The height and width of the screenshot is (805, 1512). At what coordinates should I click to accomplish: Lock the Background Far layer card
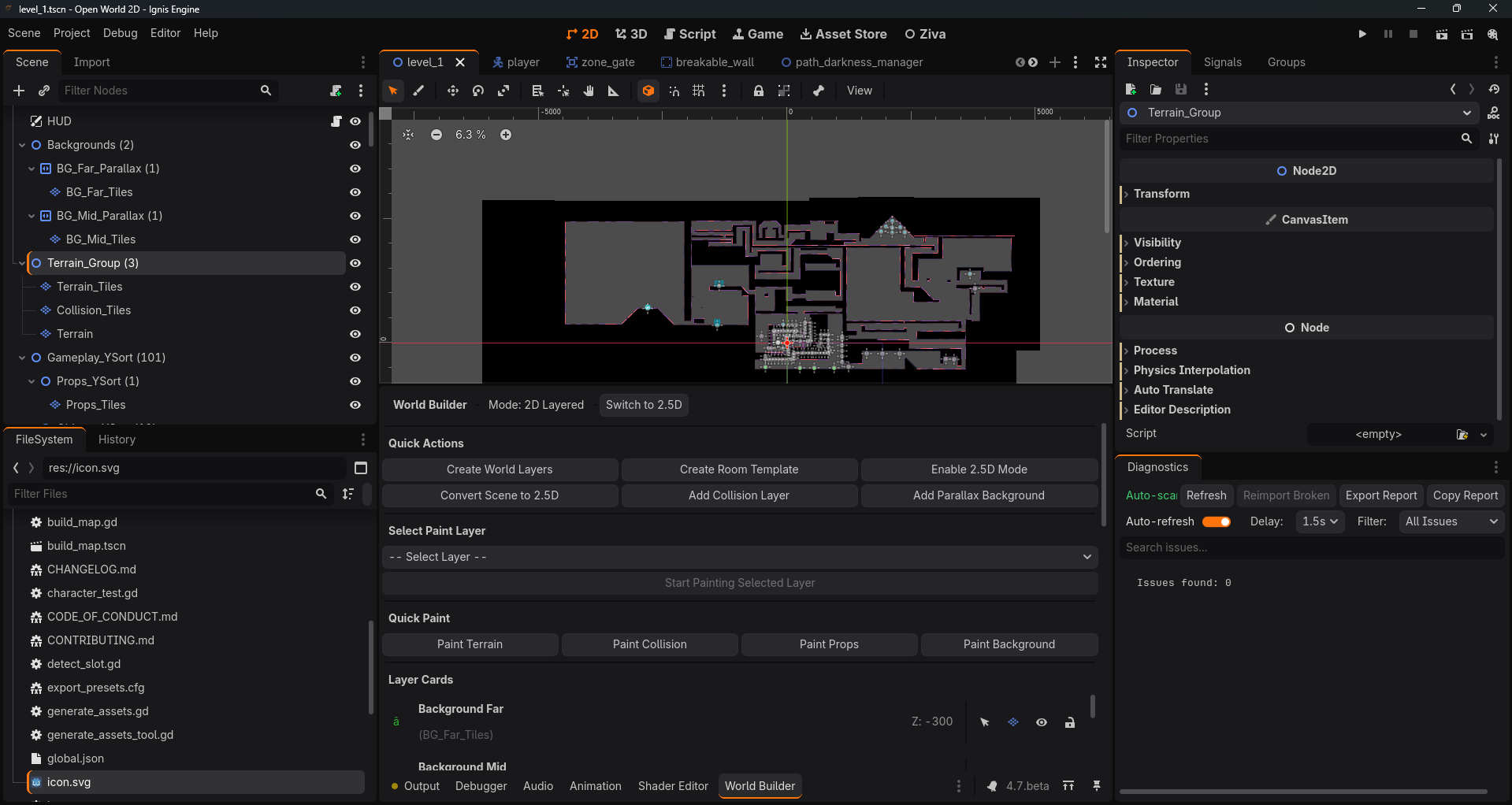[1070, 722]
